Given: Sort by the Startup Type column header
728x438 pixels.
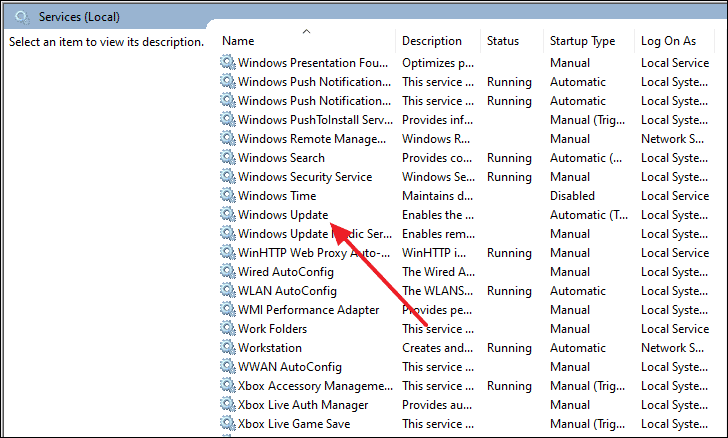Looking at the screenshot, I should pos(582,41).
